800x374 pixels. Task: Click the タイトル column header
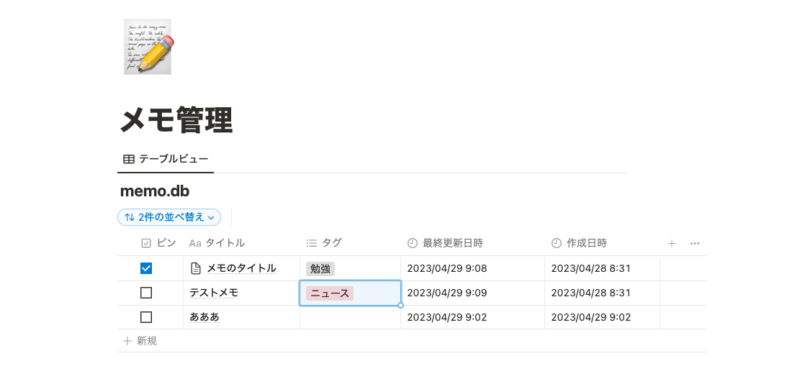tap(217, 243)
